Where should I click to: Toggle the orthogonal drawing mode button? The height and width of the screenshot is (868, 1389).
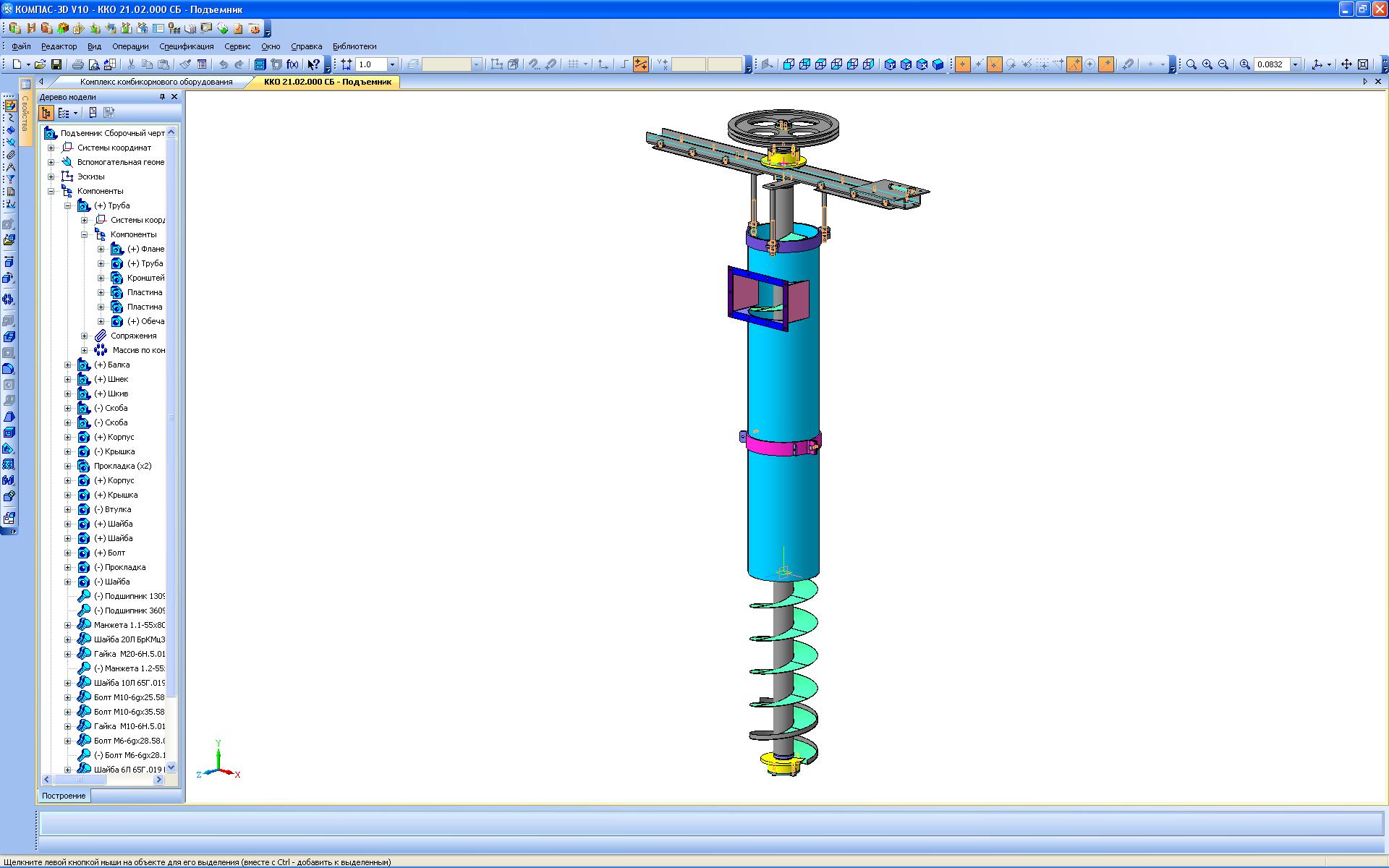624,64
